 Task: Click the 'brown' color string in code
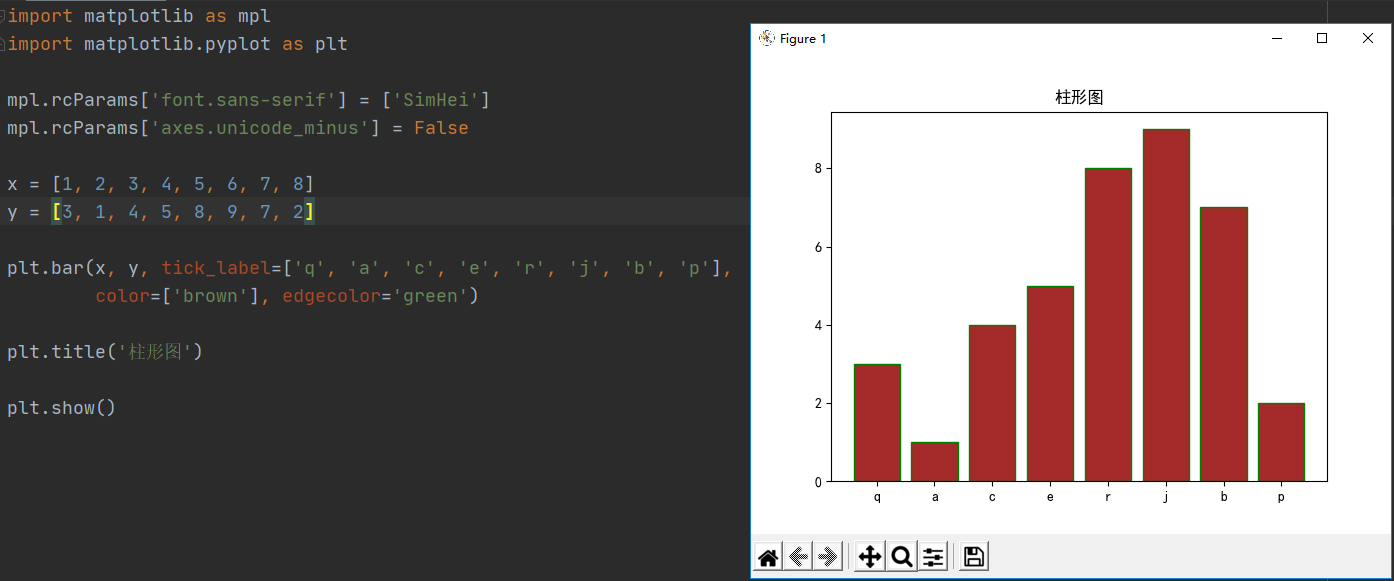(x=211, y=296)
